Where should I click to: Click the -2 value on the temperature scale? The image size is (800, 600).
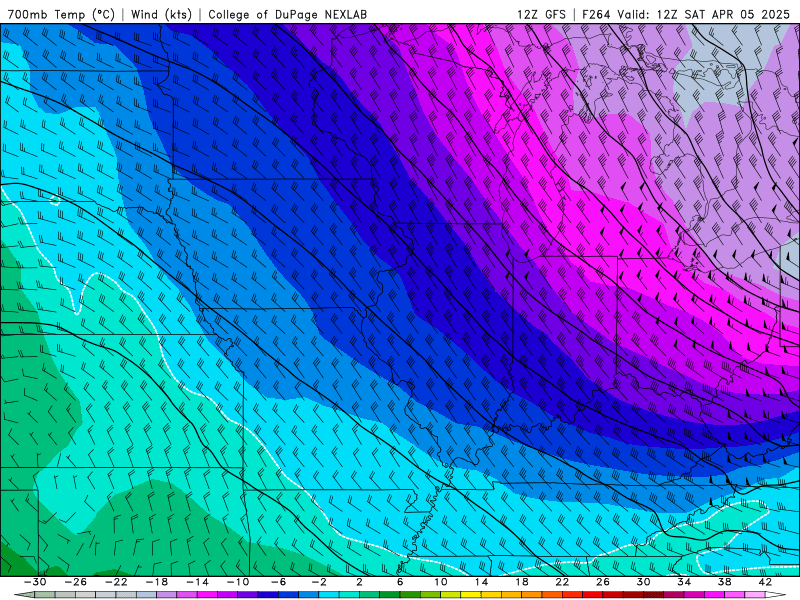pos(319,582)
